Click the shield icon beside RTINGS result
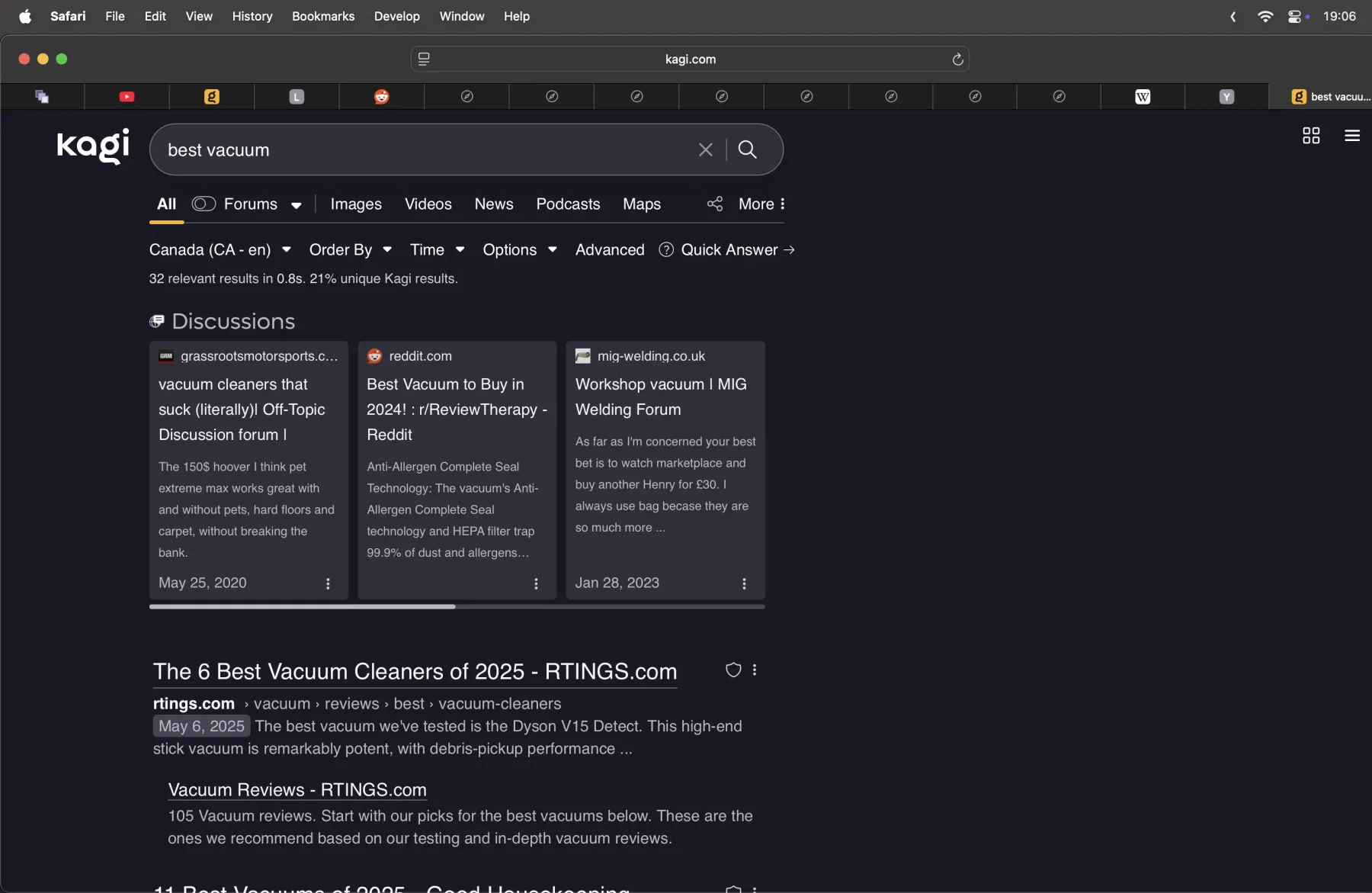Screen dimensions: 1372x893 pos(733,670)
